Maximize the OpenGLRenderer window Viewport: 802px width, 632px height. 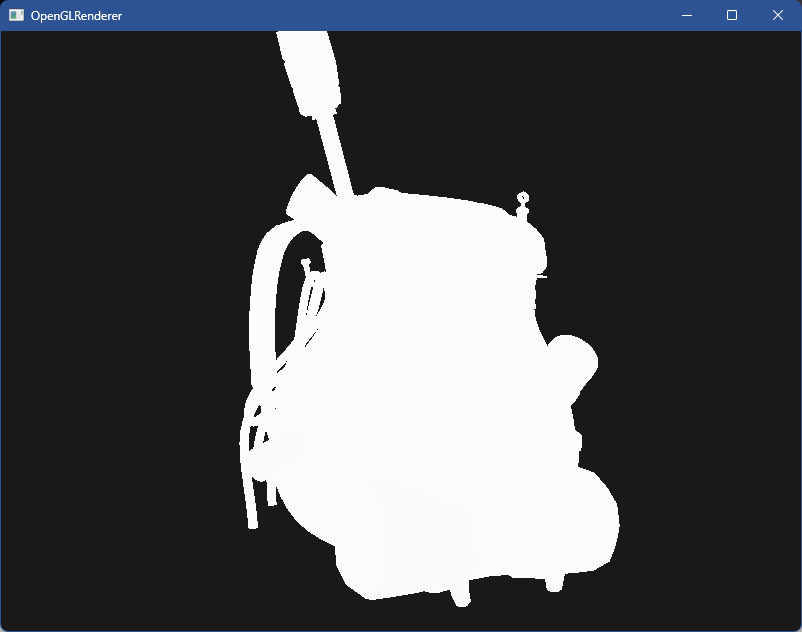732,15
